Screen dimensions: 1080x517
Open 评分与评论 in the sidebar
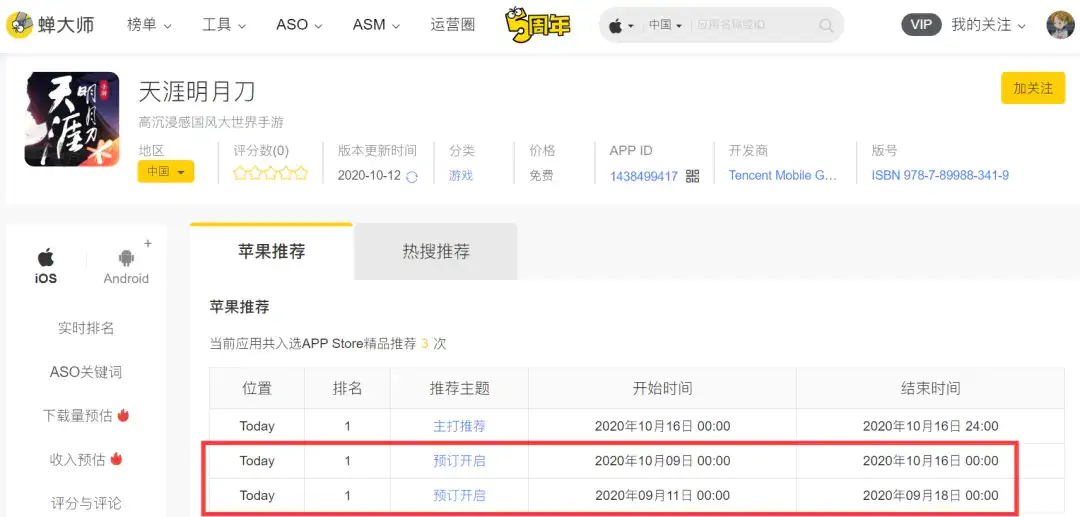click(86, 503)
